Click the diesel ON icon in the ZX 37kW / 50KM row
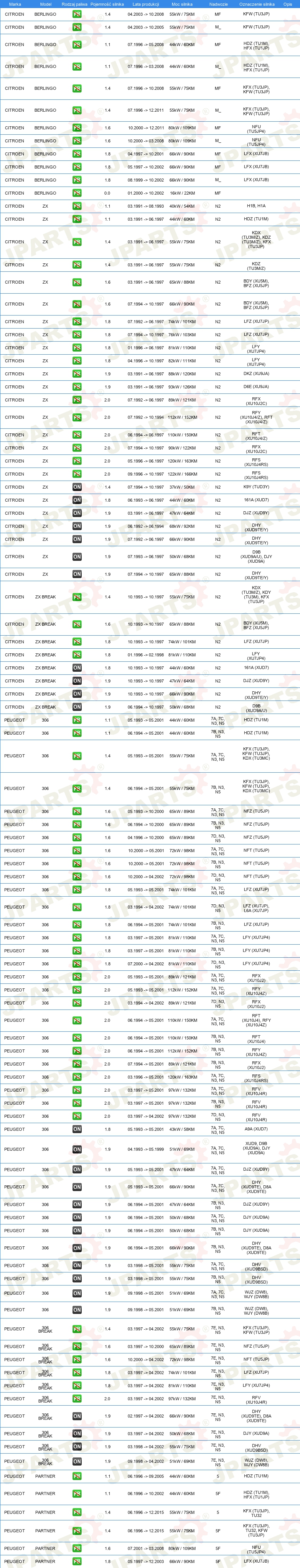The height and width of the screenshot is (1568, 300). 77,487
